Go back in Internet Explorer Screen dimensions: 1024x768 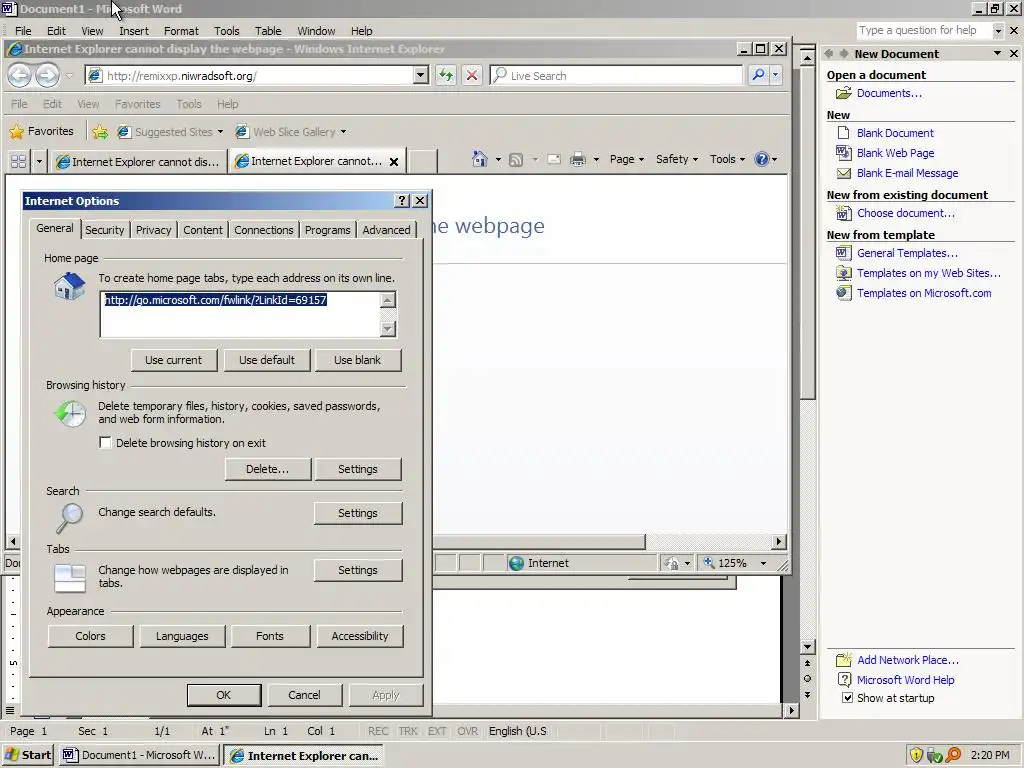(20, 76)
